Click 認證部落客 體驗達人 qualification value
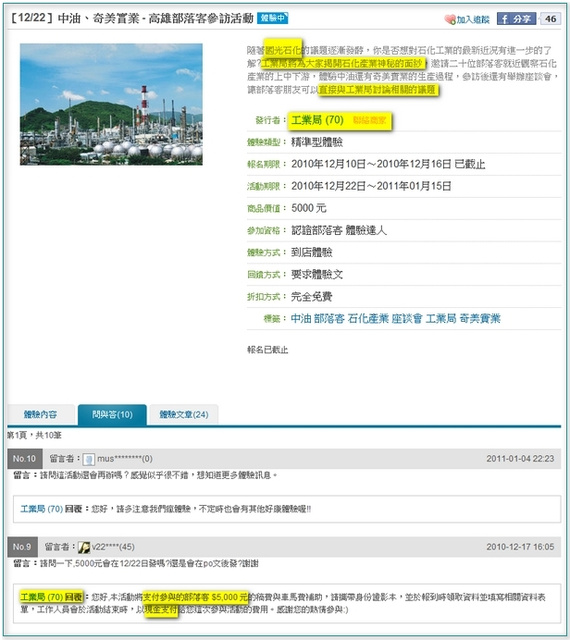570x640 pixels. (339, 230)
